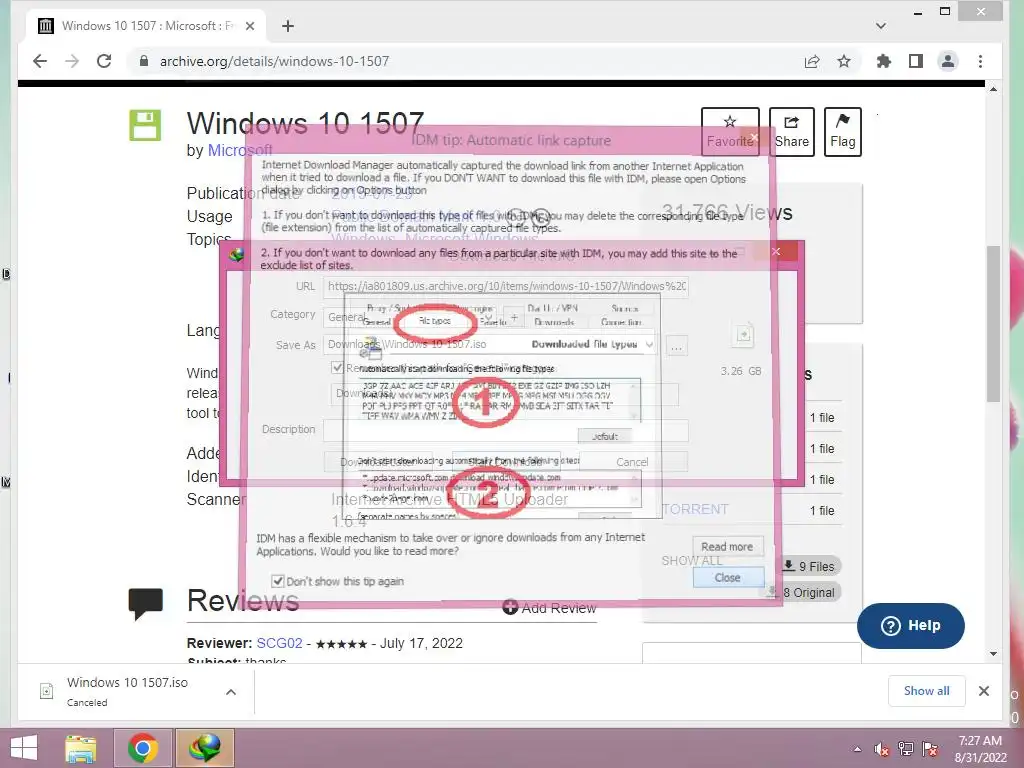Image resolution: width=1024 pixels, height=768 pixels.
Task: Open reviewer SCG02 profile link
Action: click(x=280, y=643)
